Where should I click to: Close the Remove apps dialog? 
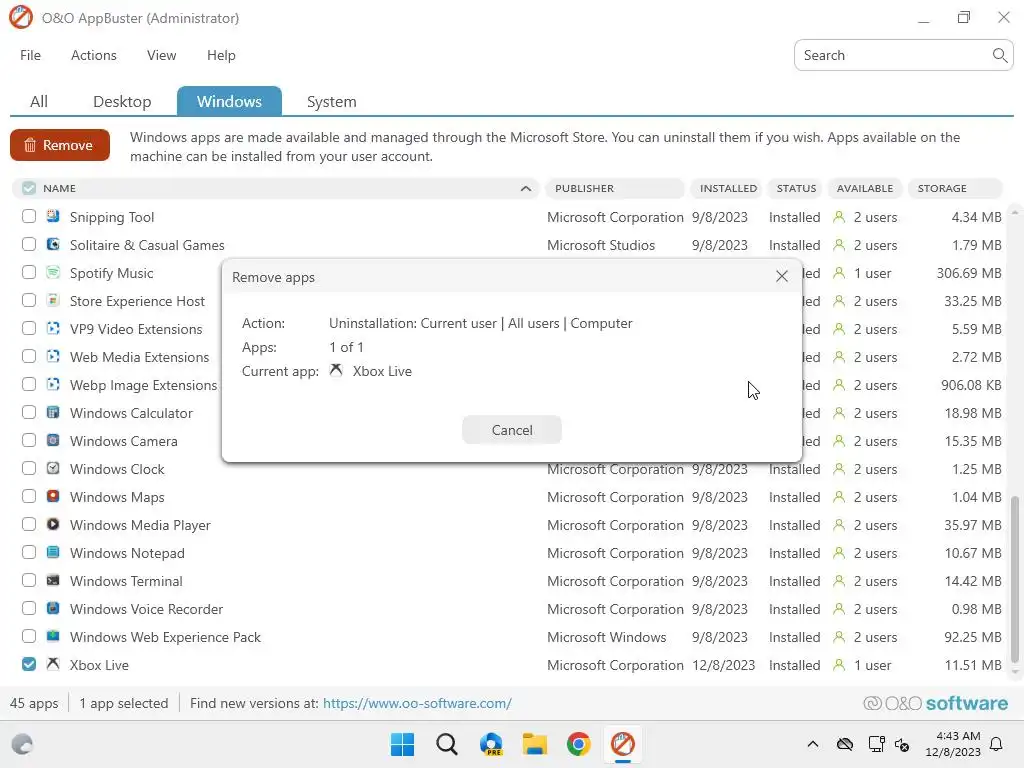pyautogui.click(x=782, y=276)
